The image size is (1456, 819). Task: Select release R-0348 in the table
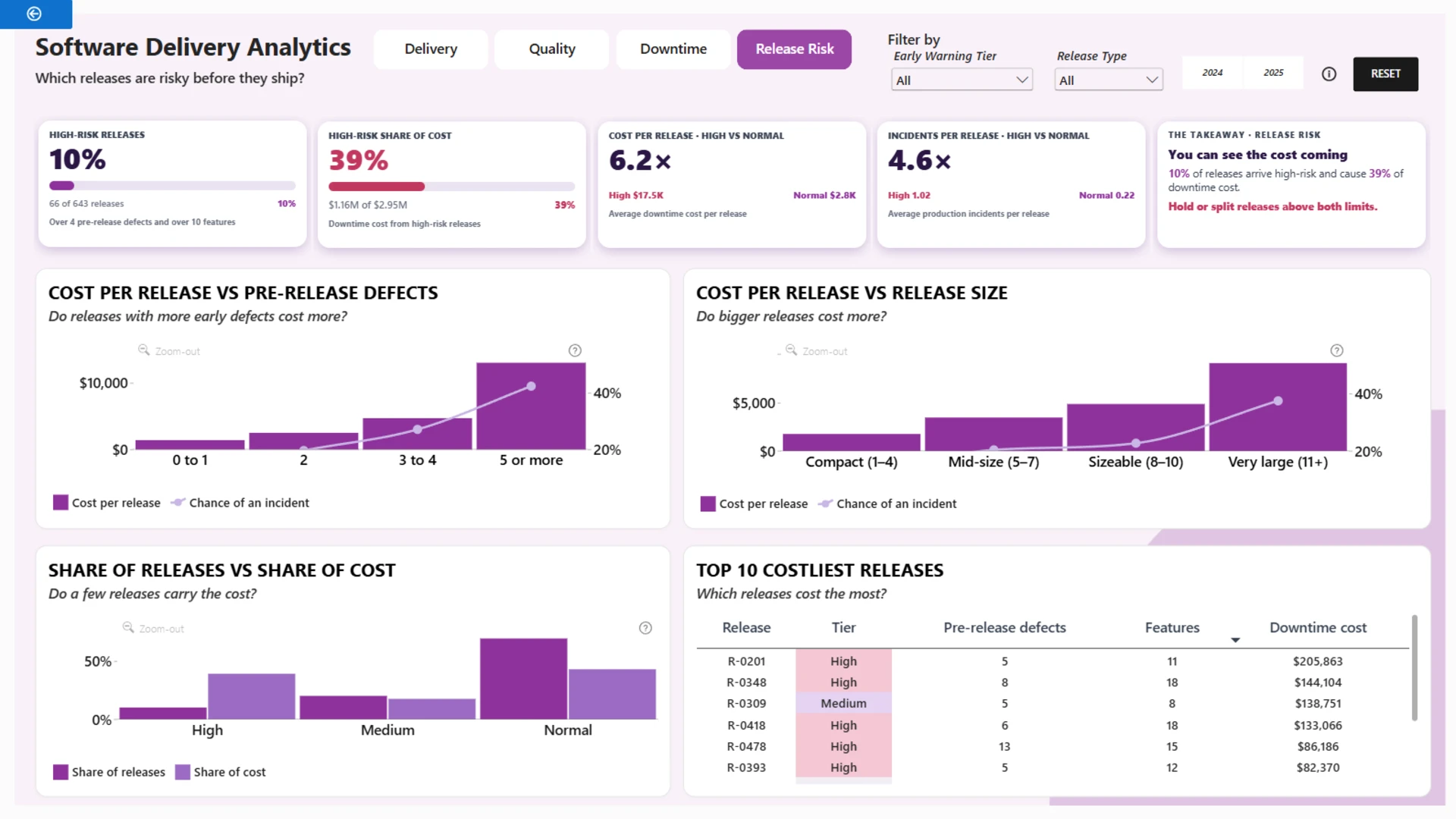pyautogui.click(x=746, y=682)
